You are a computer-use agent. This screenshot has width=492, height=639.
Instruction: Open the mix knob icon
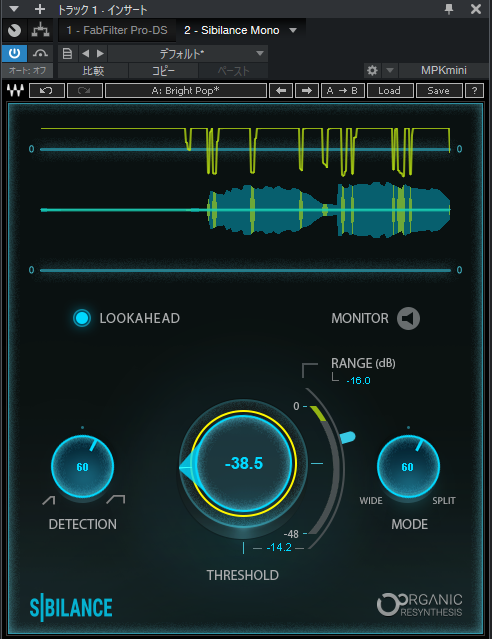pos(15,30)
